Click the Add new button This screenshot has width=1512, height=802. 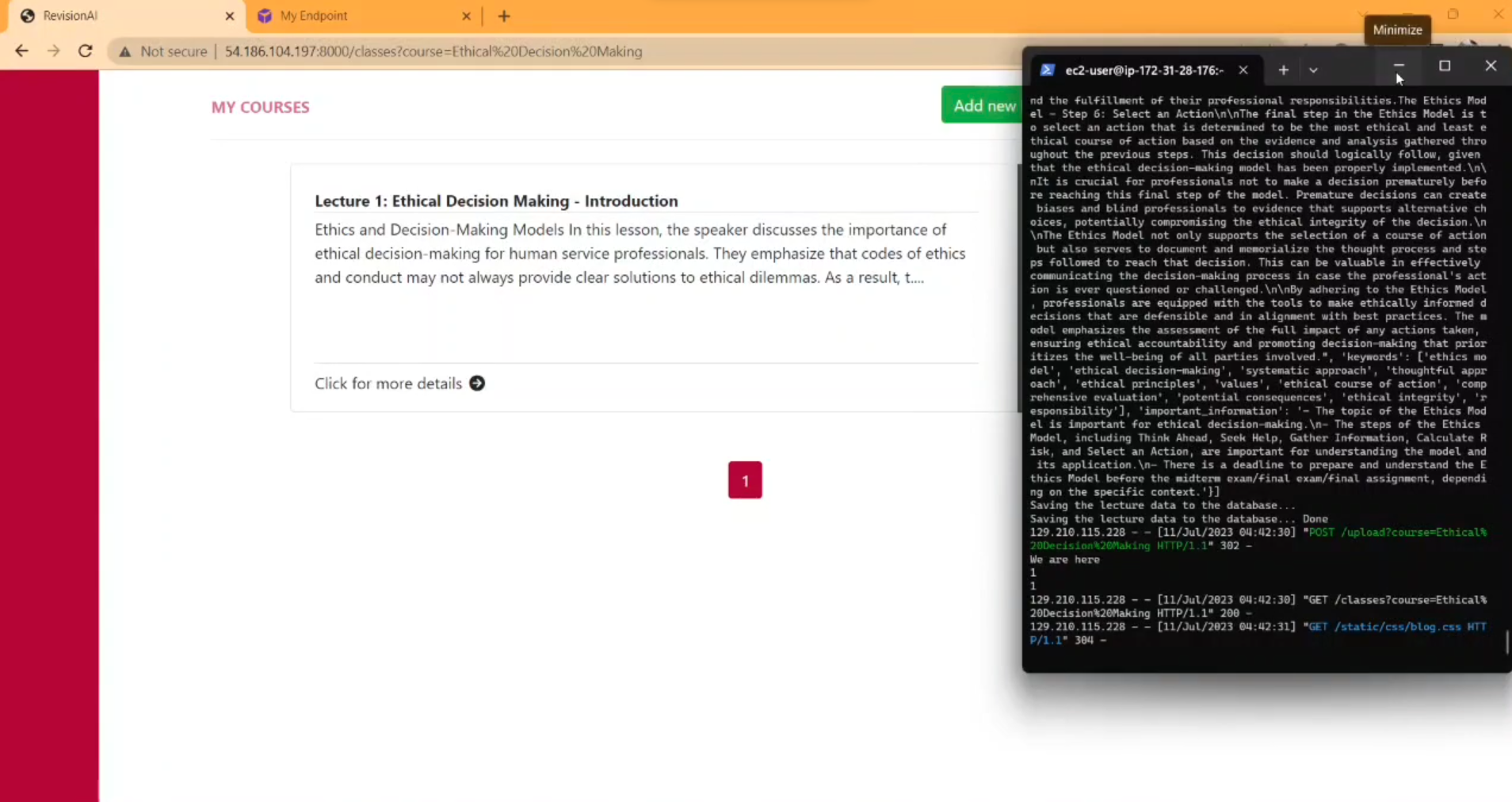[982, 105]
